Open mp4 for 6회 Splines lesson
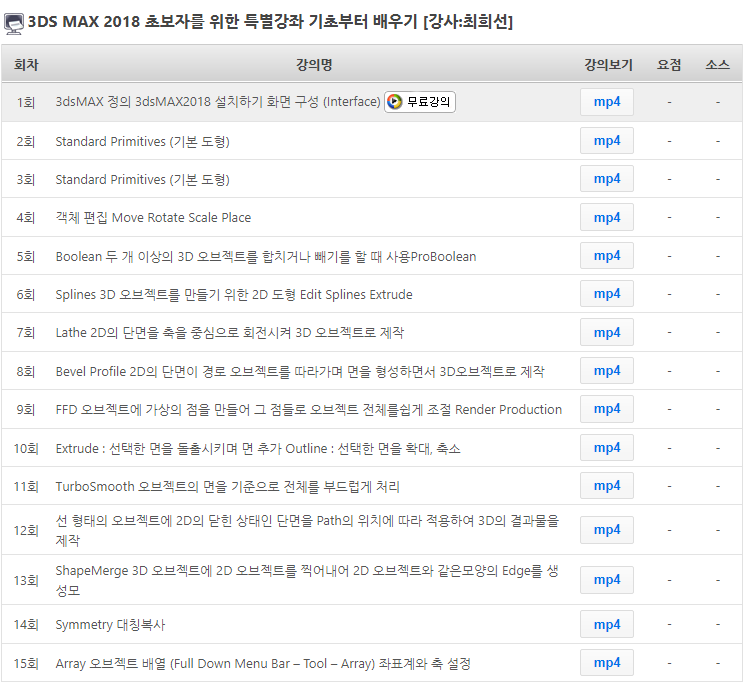The width and height of the screenshot is (745, 683). coord(607,294)
